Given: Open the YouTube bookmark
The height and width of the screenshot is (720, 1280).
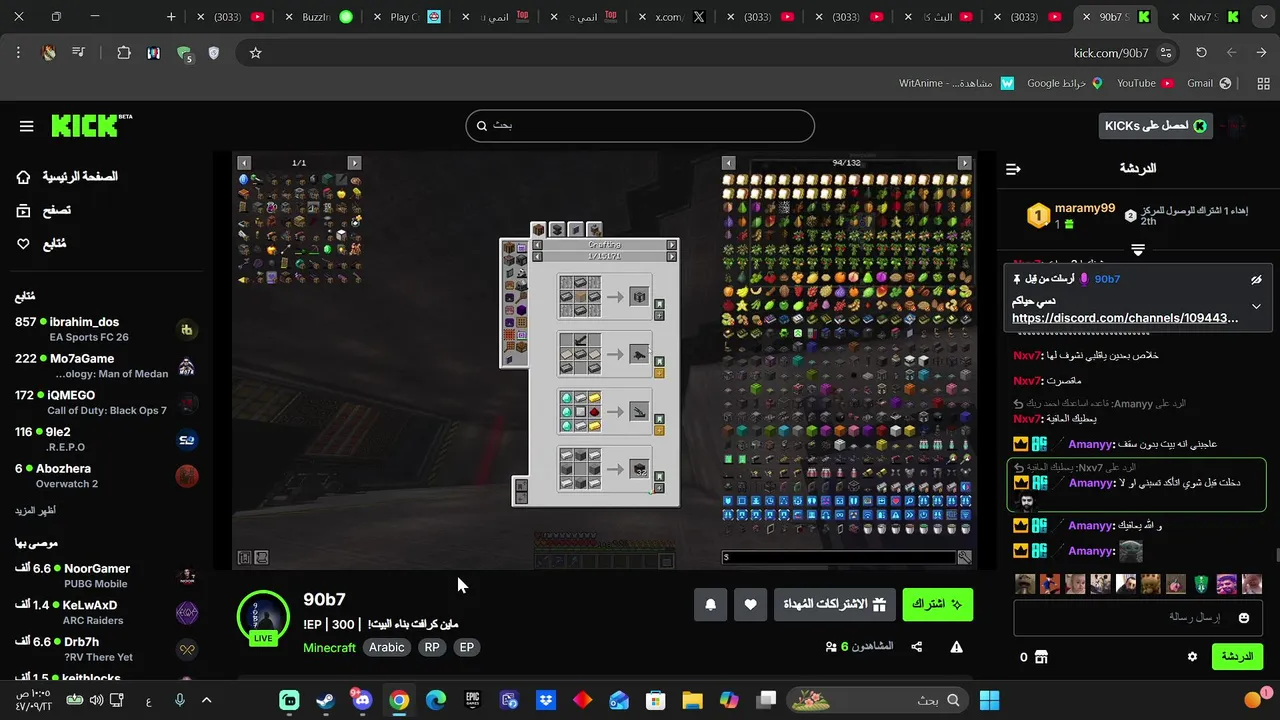Looking at the screenshot, I should pyautogui.click(x=1144, y=84).
